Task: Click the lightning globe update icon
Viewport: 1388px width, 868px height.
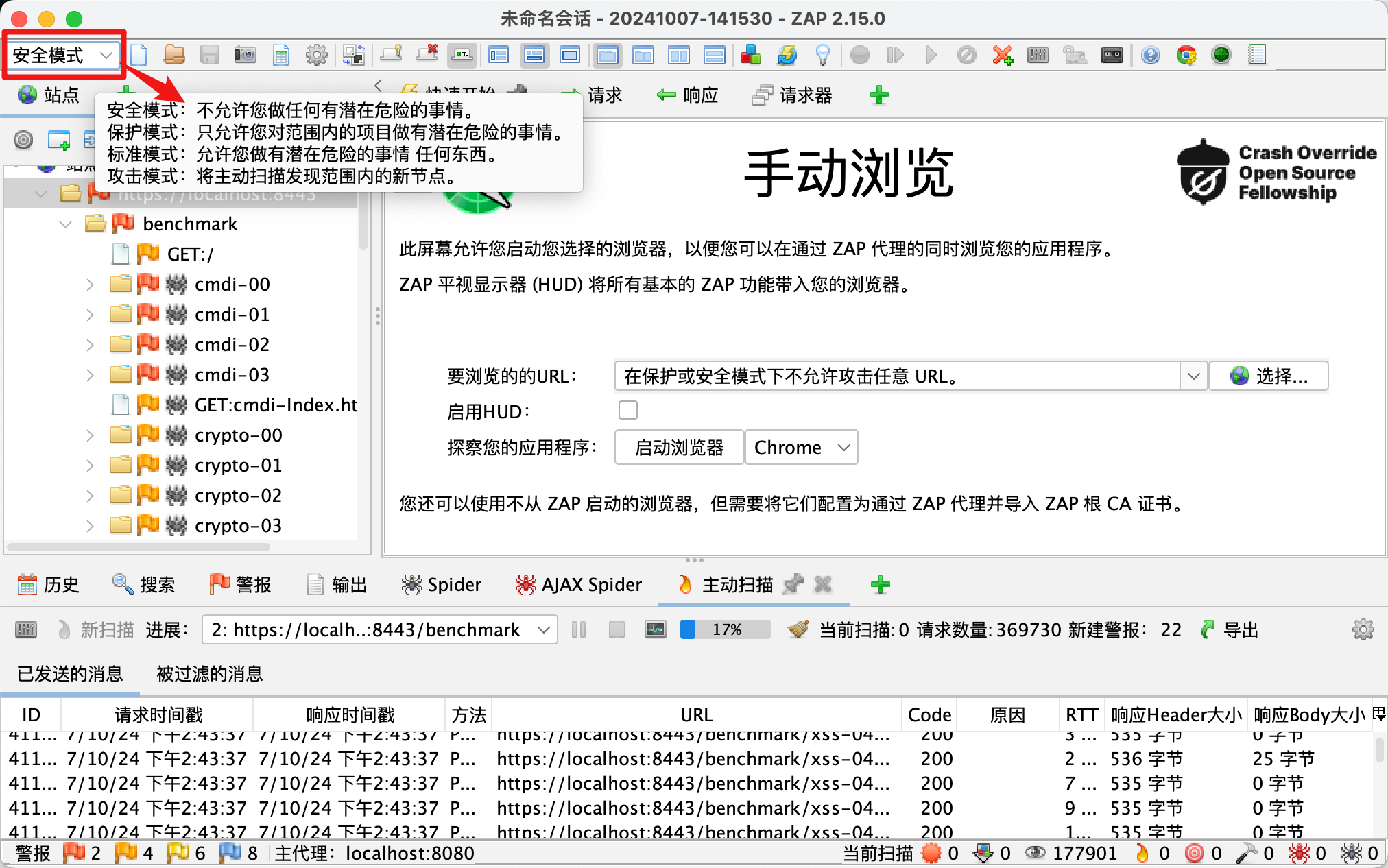Action: pos(787,55)
